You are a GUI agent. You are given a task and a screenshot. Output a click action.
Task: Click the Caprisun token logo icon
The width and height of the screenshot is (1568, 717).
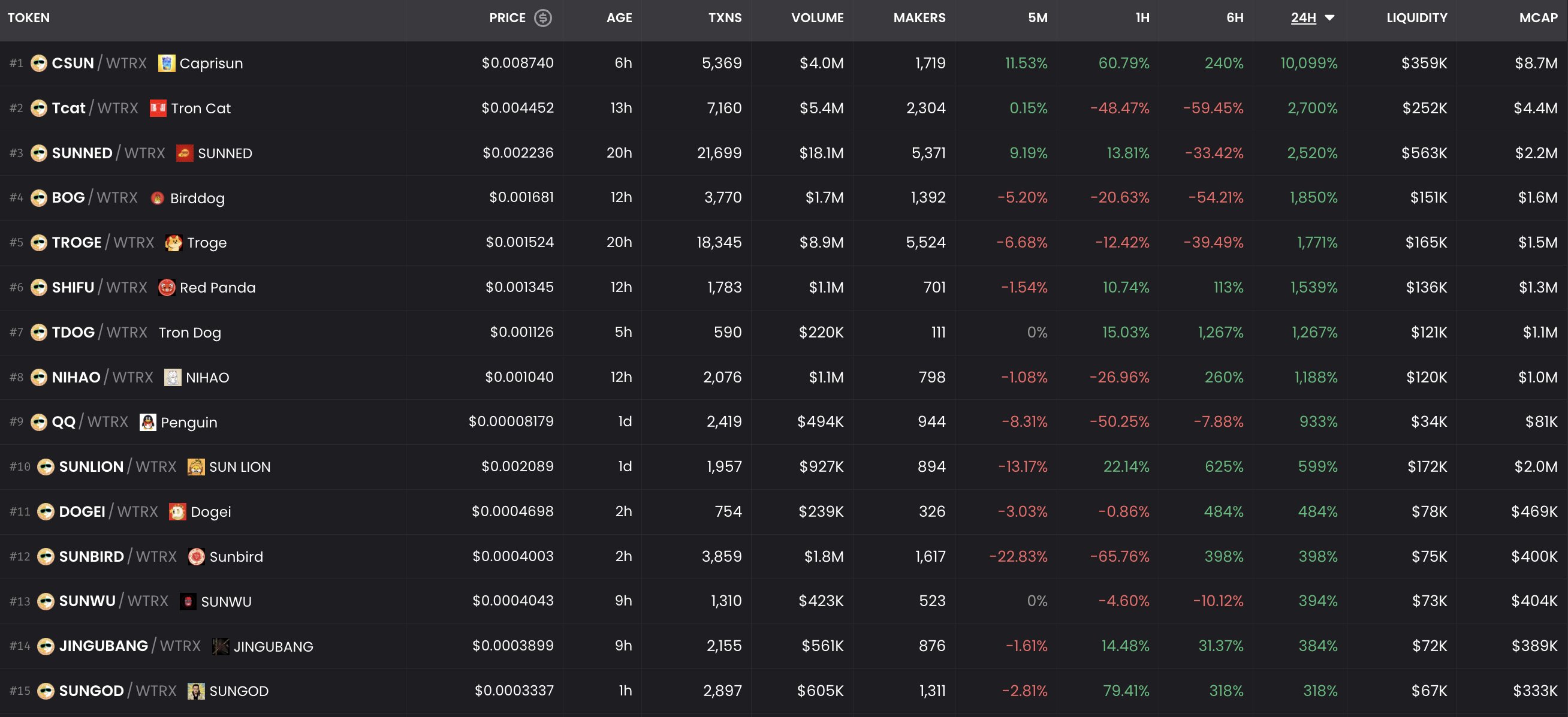pyautogui.click(x=166, y=64)
